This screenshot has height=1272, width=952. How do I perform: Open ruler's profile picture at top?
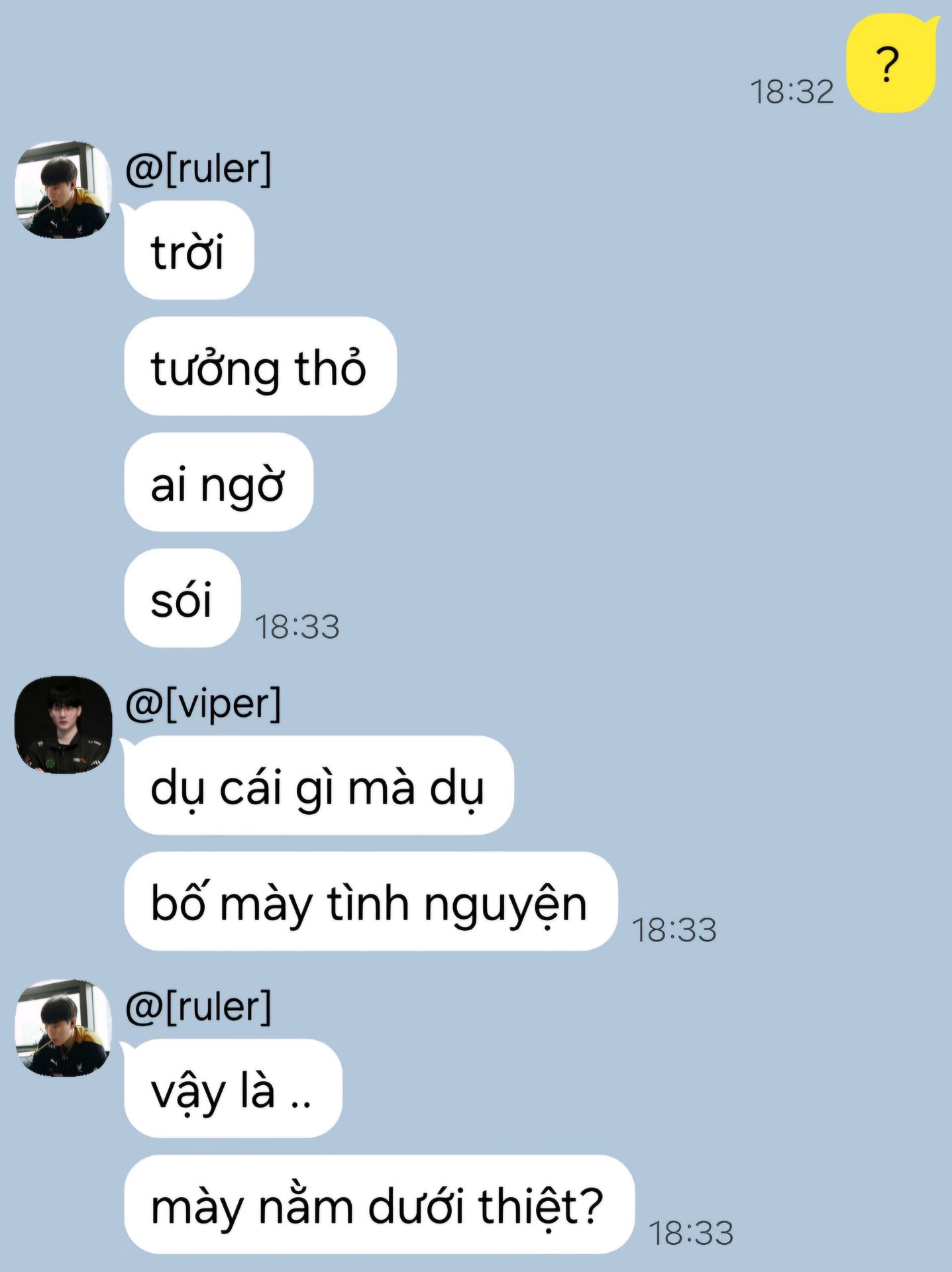[x=63, y=189]
